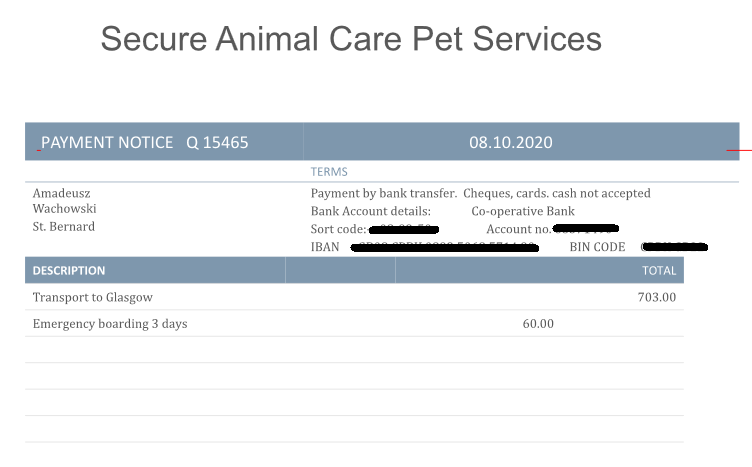
Task: Select the redacted IBAN number bar
Action: tap(445, 247)
